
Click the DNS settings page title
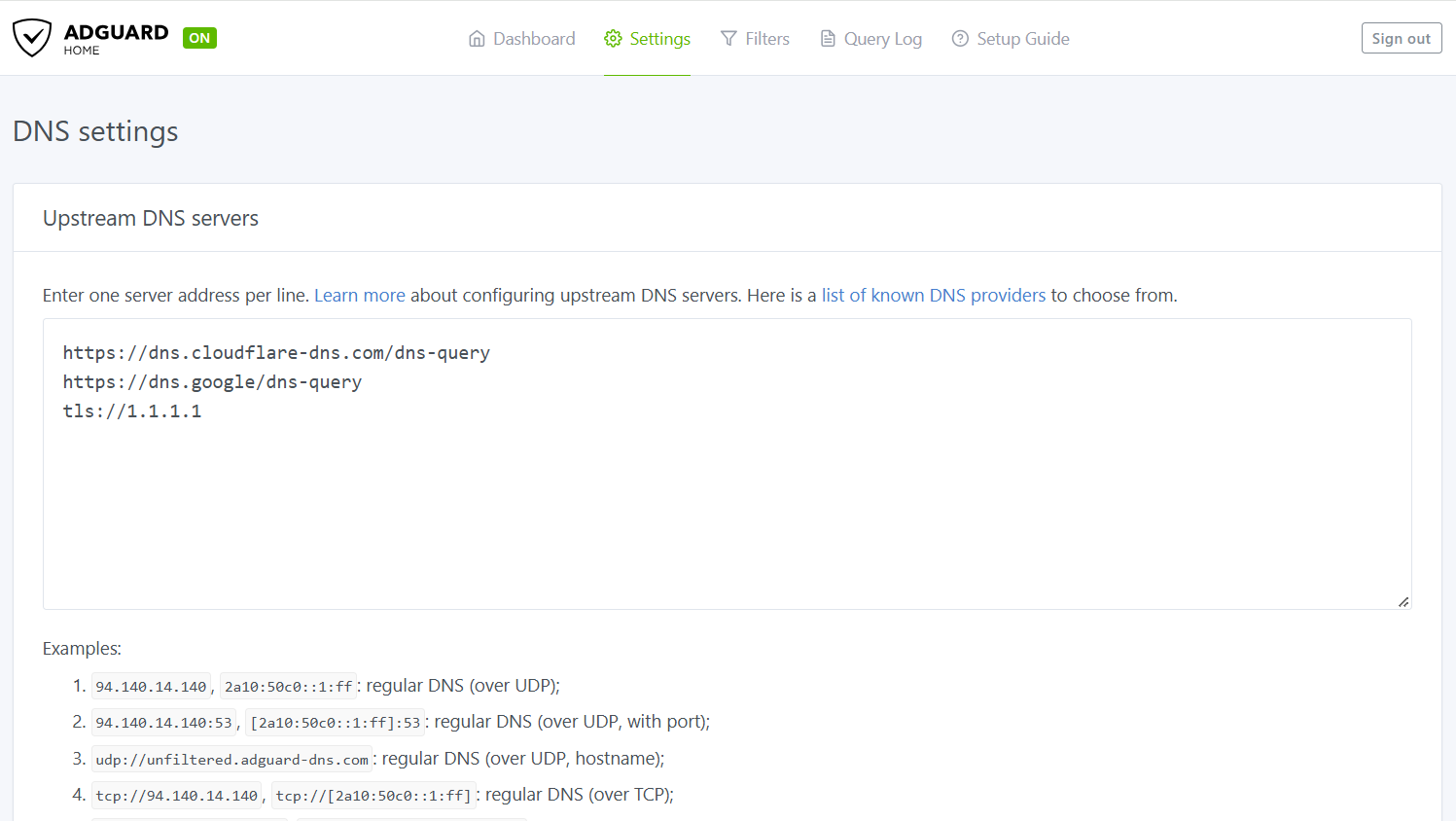pos(95,131)
